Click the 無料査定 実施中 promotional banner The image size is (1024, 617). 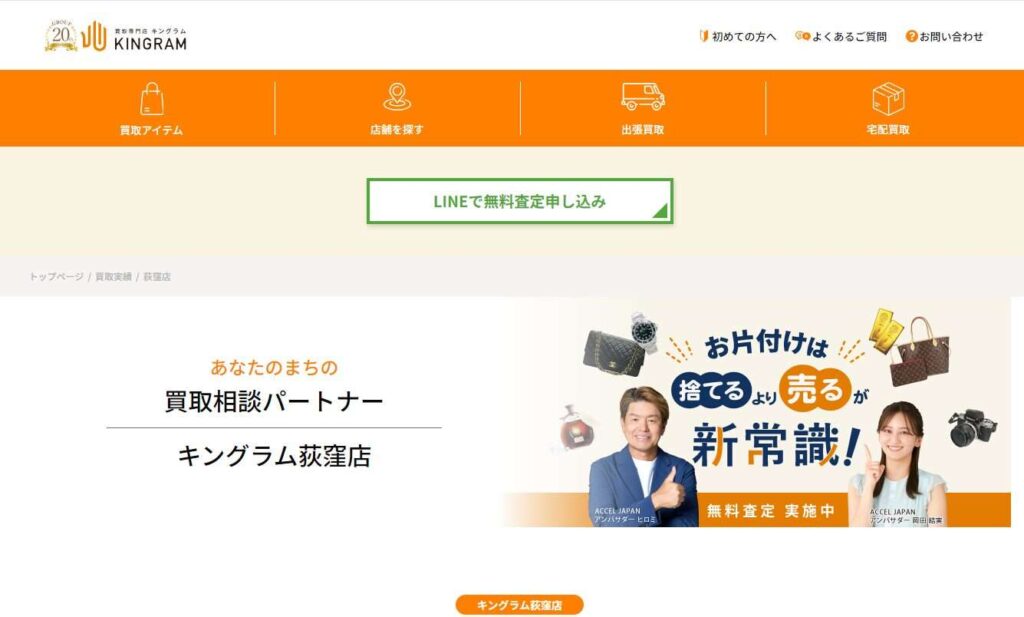click(x=756, y=413)
